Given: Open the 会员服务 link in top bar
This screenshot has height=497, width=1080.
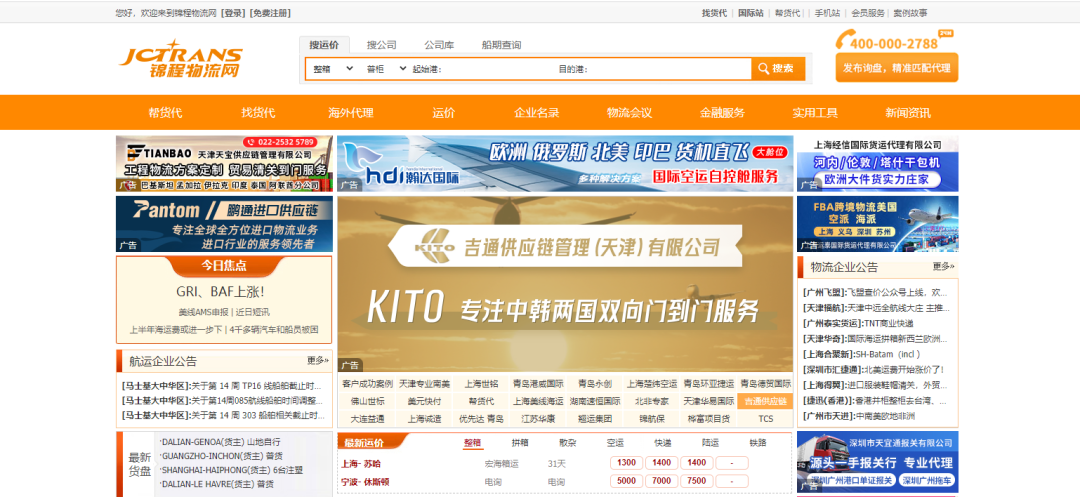Looking at the screenshot, I should tap(868, 13).
